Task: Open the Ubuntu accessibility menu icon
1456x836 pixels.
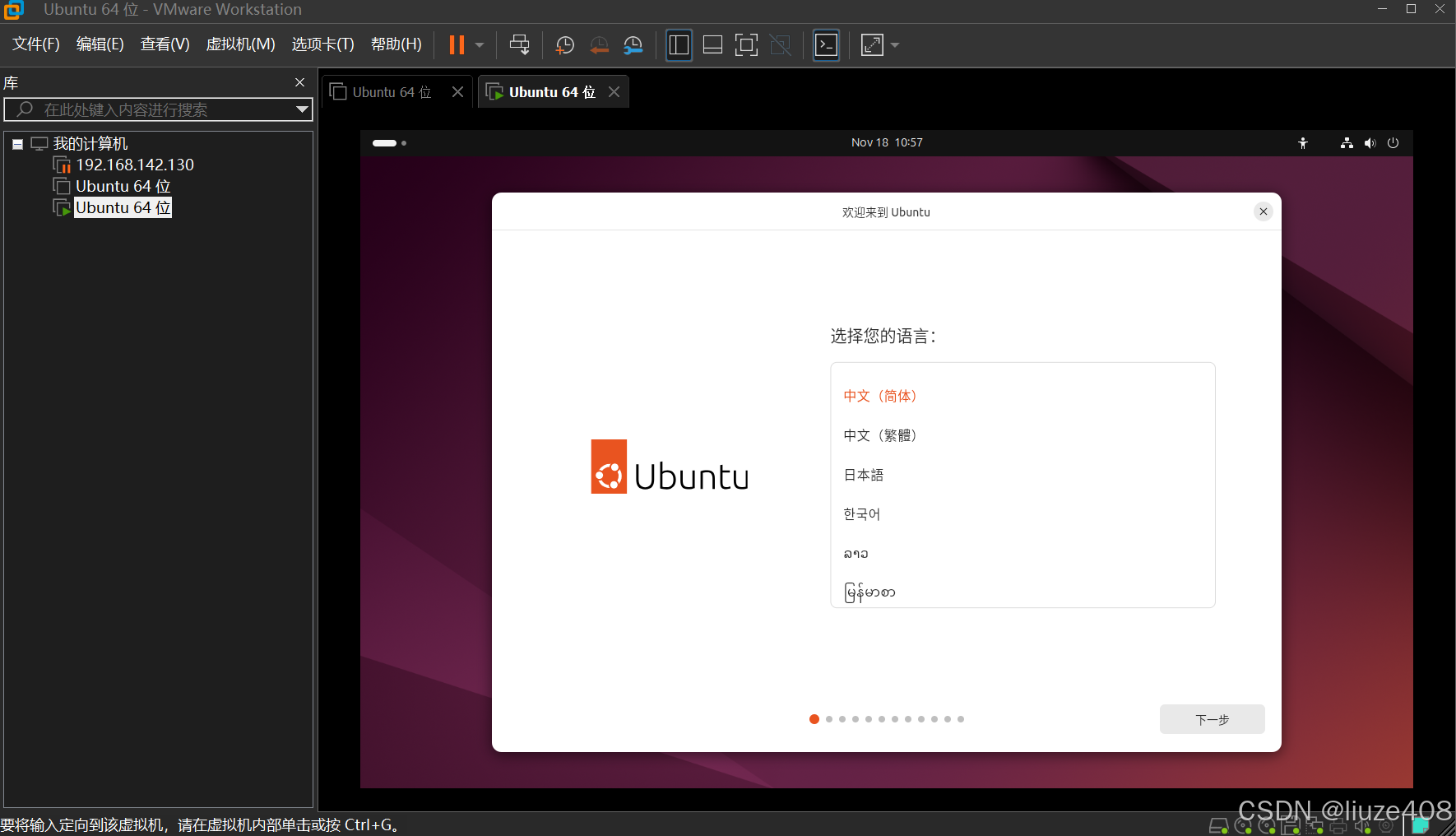Action: pos(1303,143)
